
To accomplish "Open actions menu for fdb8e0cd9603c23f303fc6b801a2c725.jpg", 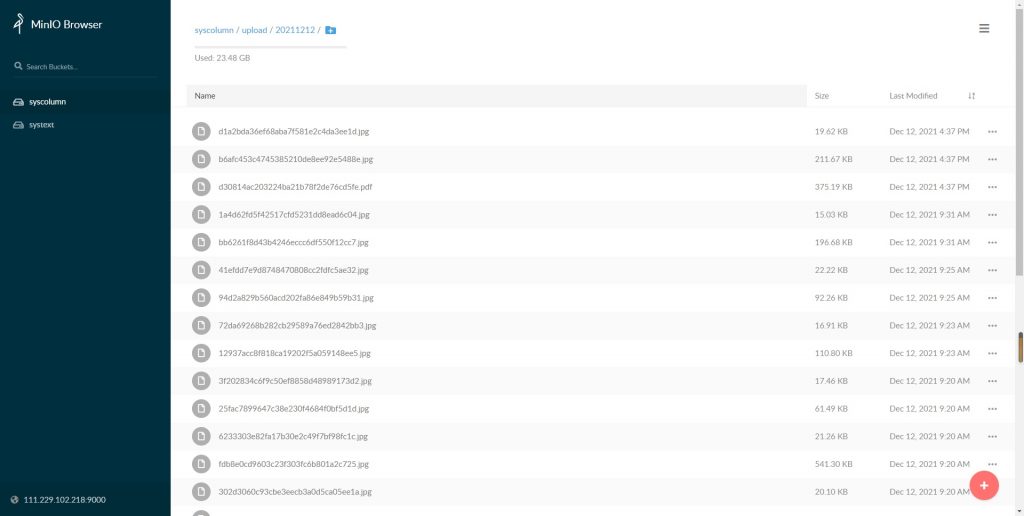I will [993, 464].
